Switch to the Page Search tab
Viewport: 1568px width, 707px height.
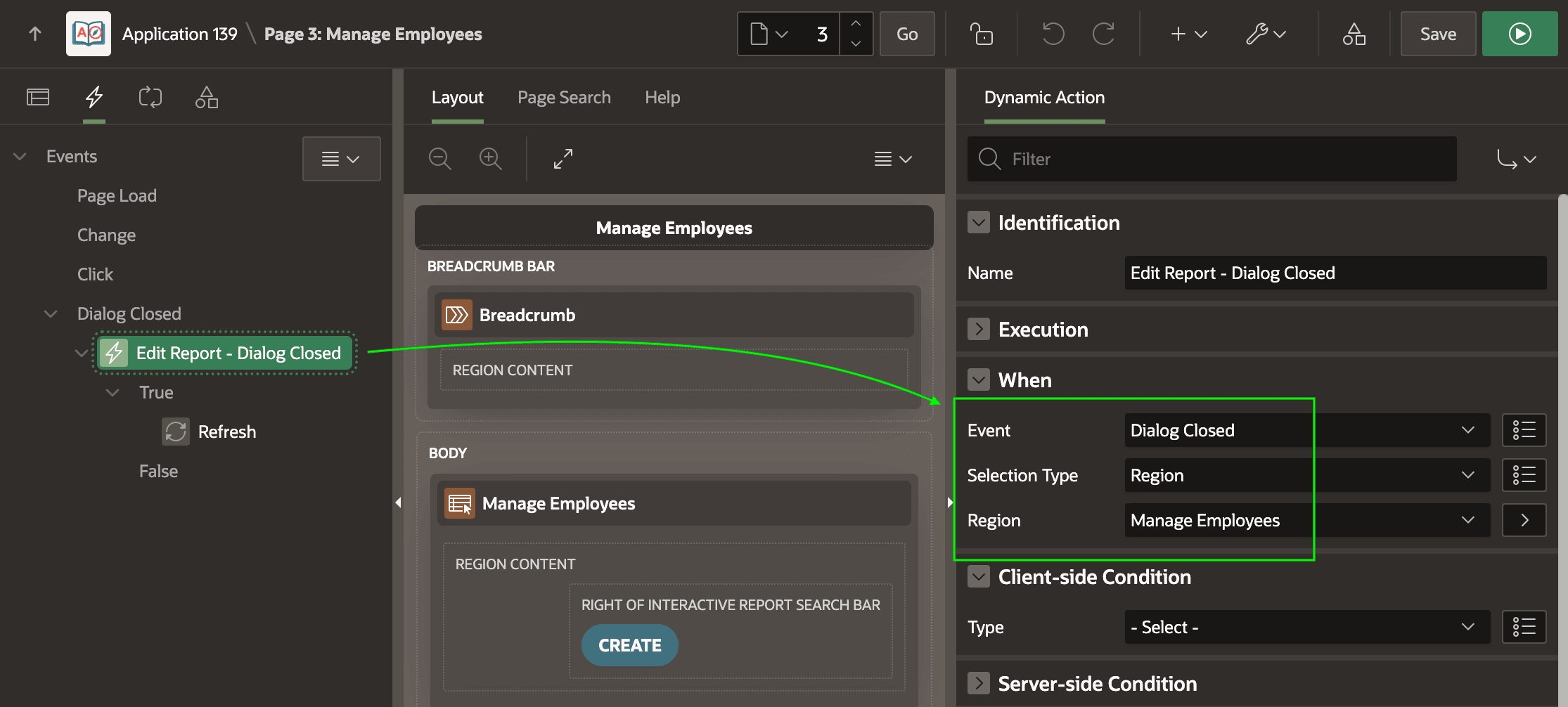[564, 97]
